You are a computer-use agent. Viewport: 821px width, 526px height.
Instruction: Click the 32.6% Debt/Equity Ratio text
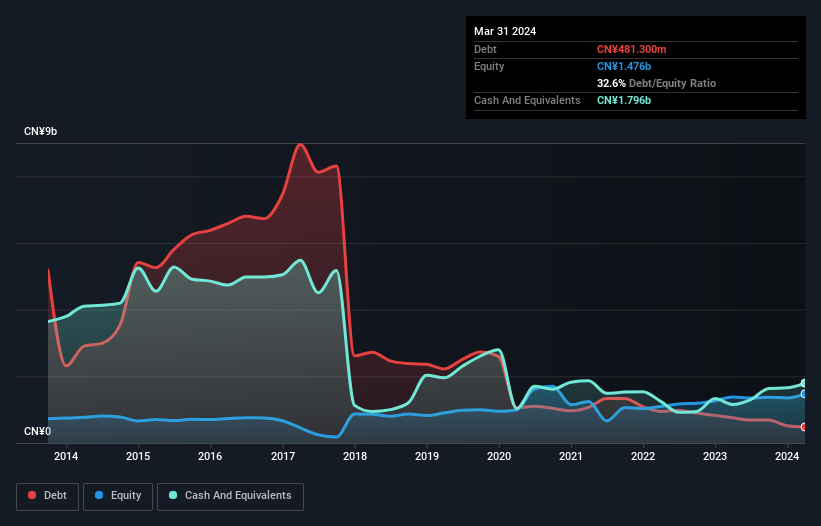[x=657, y=83]
